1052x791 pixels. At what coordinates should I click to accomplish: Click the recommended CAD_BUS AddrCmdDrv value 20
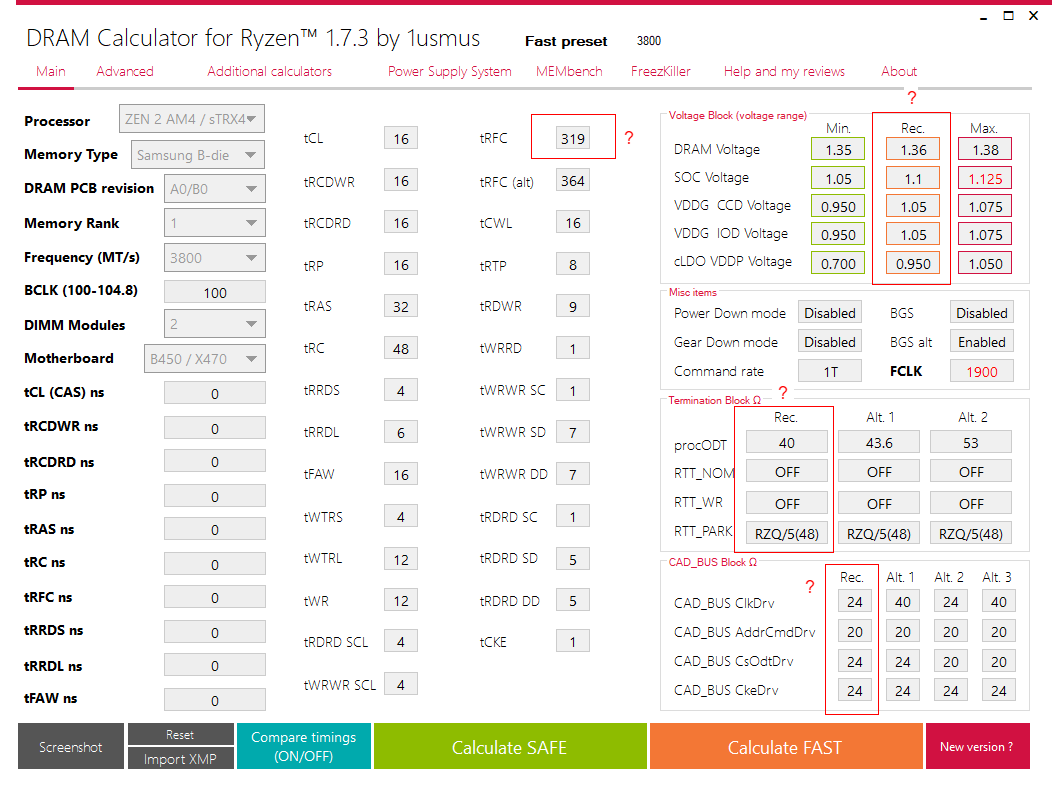pos(855,631)
